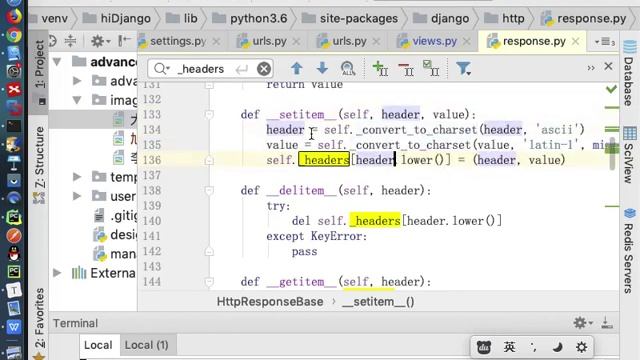The height and width of the screenshot is (360, 640).
Task: Collapse the advanc root project folder
Action: (57, 62)
